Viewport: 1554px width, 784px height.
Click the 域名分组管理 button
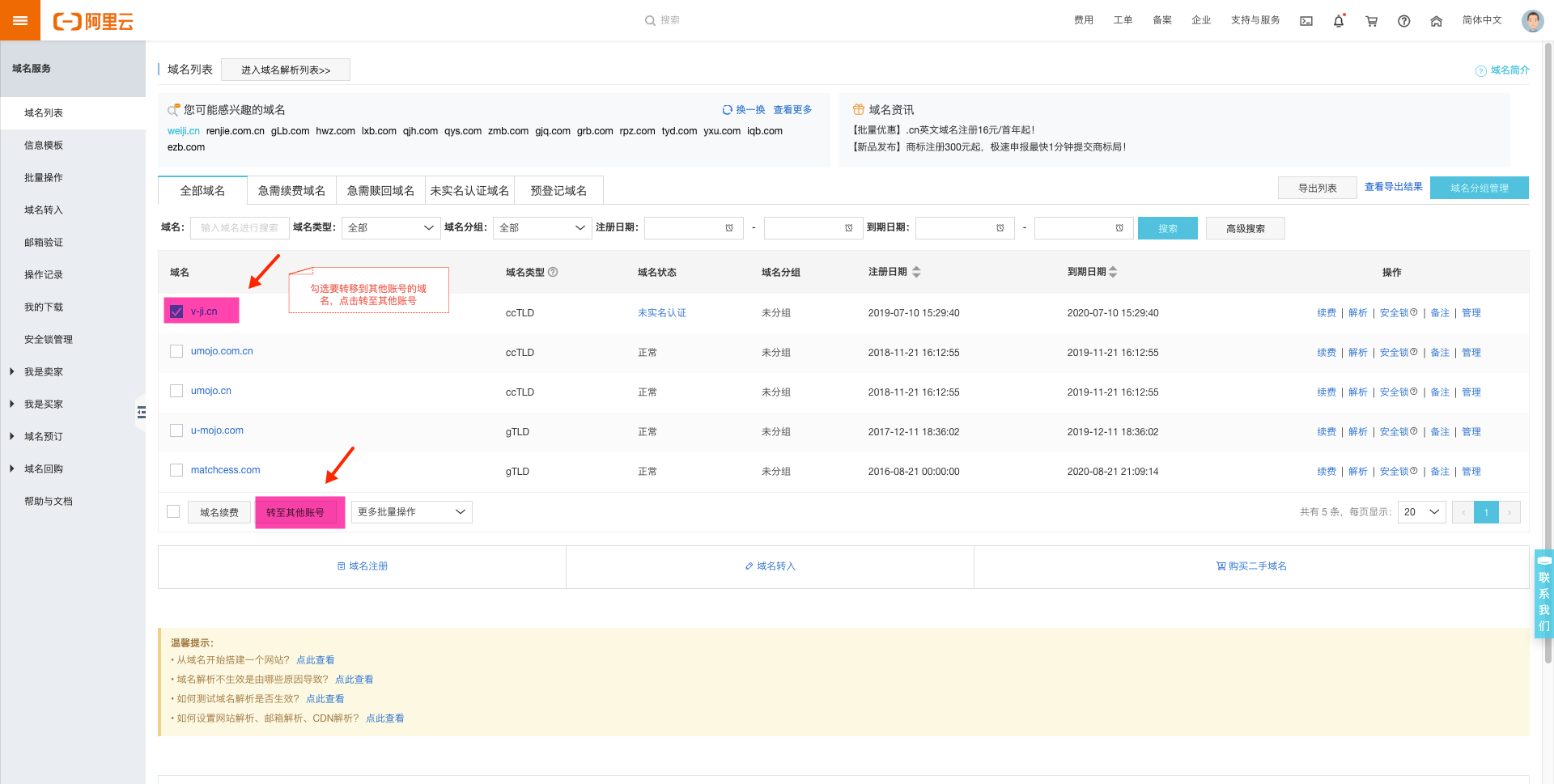[x=1479, y=188]
